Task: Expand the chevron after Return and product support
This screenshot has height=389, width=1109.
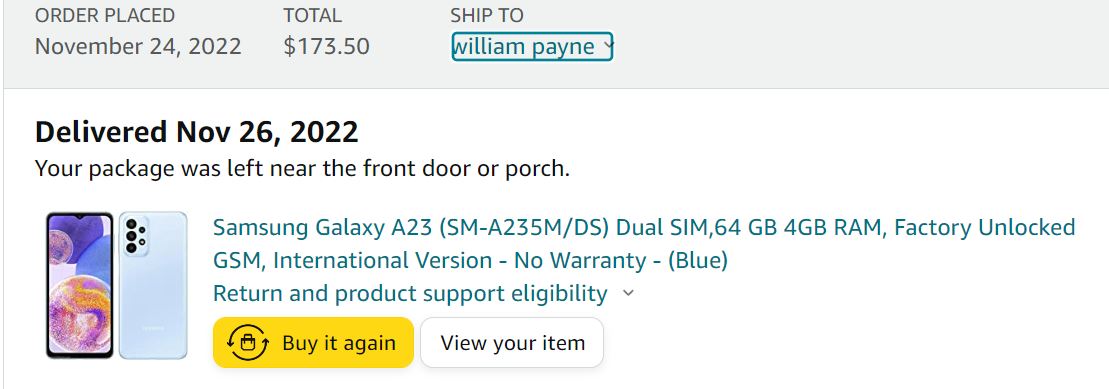Action: coord(628,294)
